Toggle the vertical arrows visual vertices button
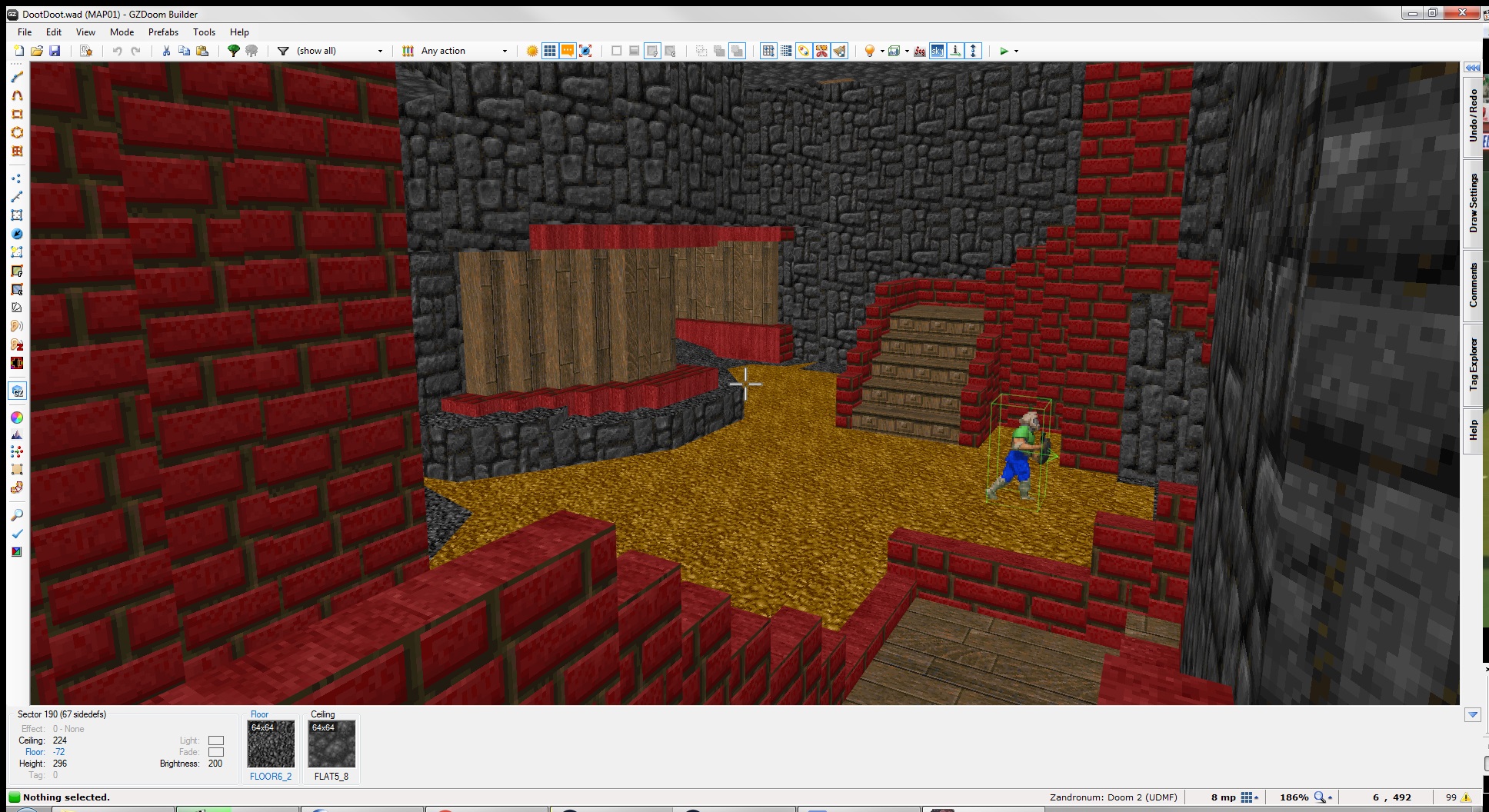 (x=974, y=51)
